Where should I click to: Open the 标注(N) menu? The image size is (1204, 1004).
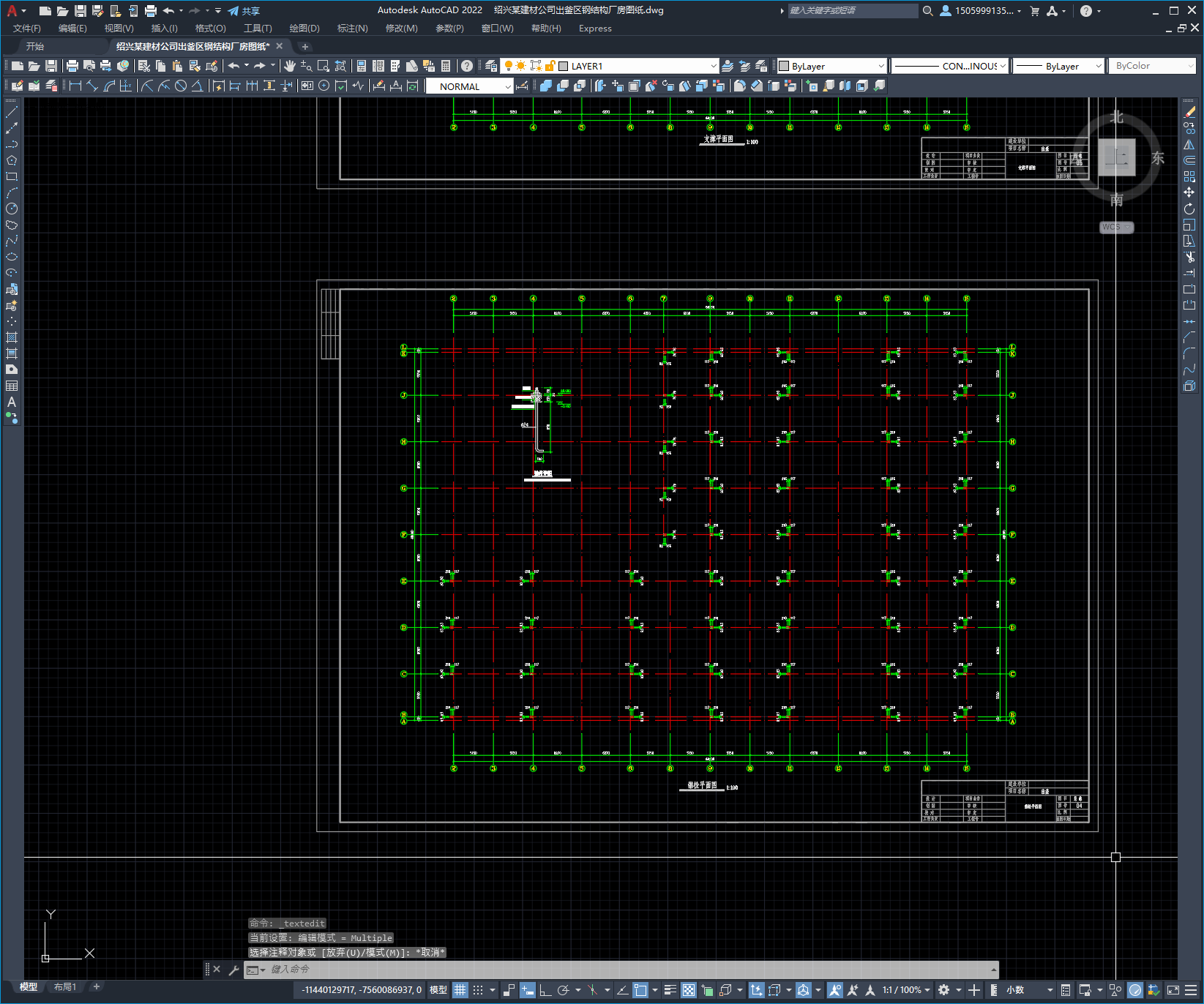[352, 29]
